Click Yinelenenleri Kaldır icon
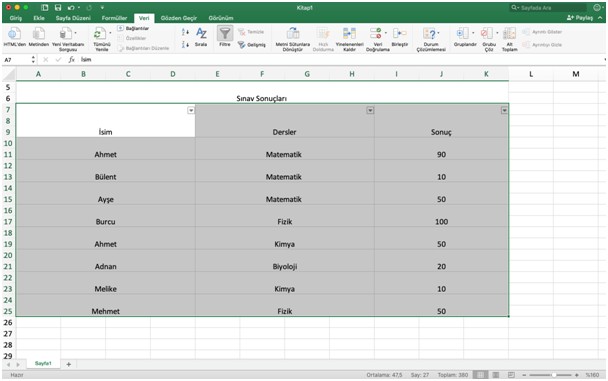The image size is (608, 381). (x=349, y=34)
